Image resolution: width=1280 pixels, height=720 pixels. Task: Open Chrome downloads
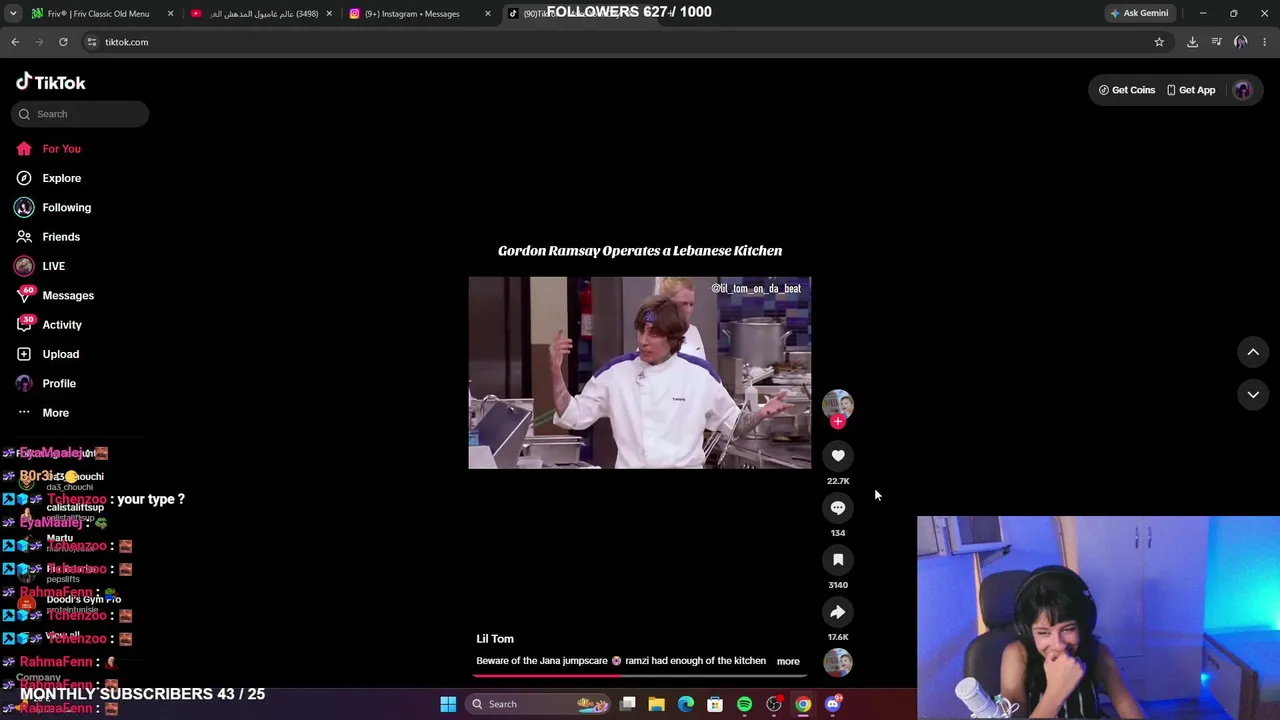point(1192,42)
